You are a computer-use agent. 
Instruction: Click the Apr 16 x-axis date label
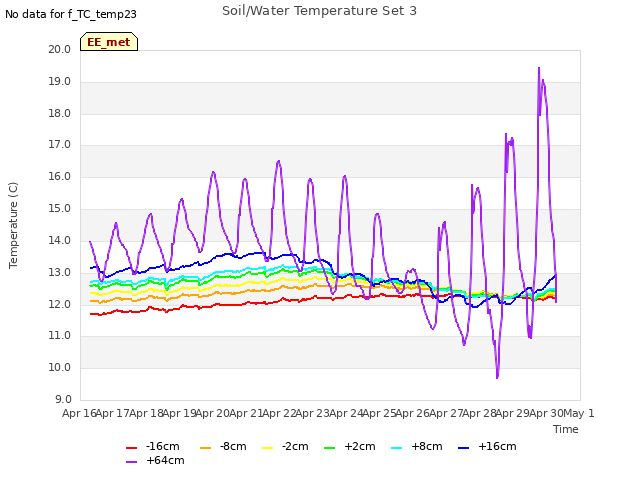[79, 413]
